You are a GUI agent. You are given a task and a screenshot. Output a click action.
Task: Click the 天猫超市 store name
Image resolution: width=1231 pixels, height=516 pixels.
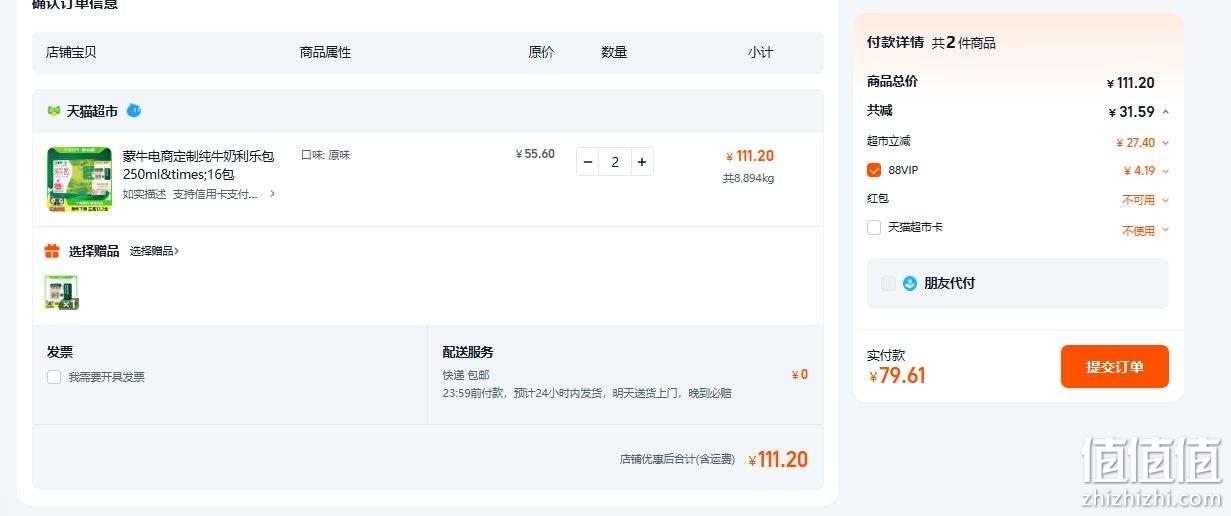point(92,111)
